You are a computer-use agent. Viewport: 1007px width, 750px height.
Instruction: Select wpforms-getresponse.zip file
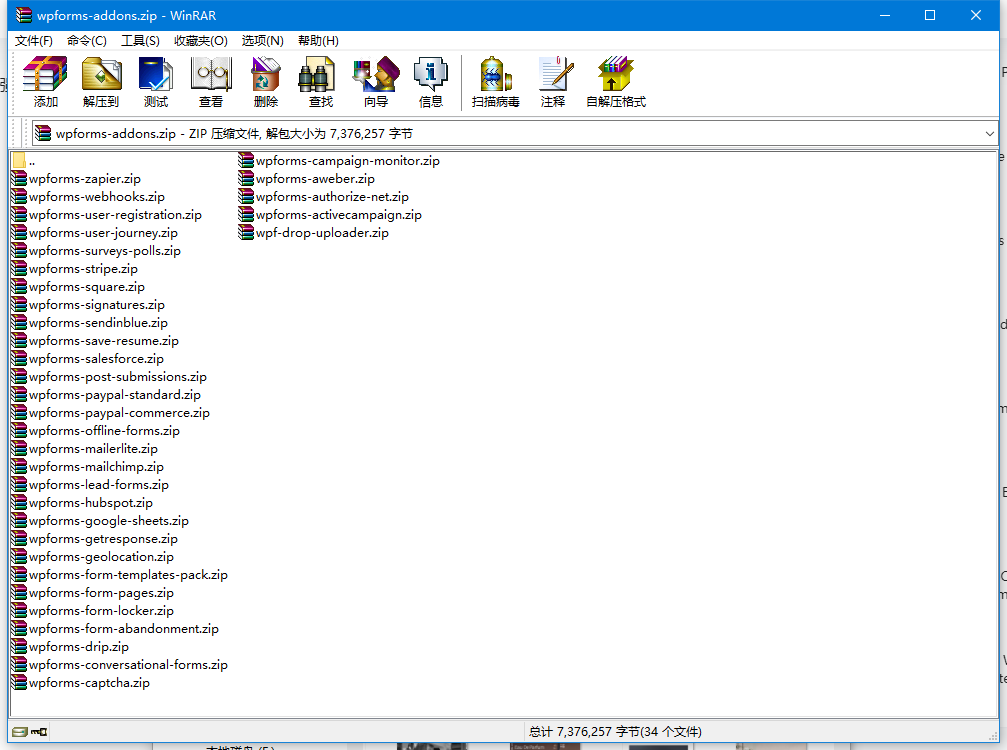point(95,539)
